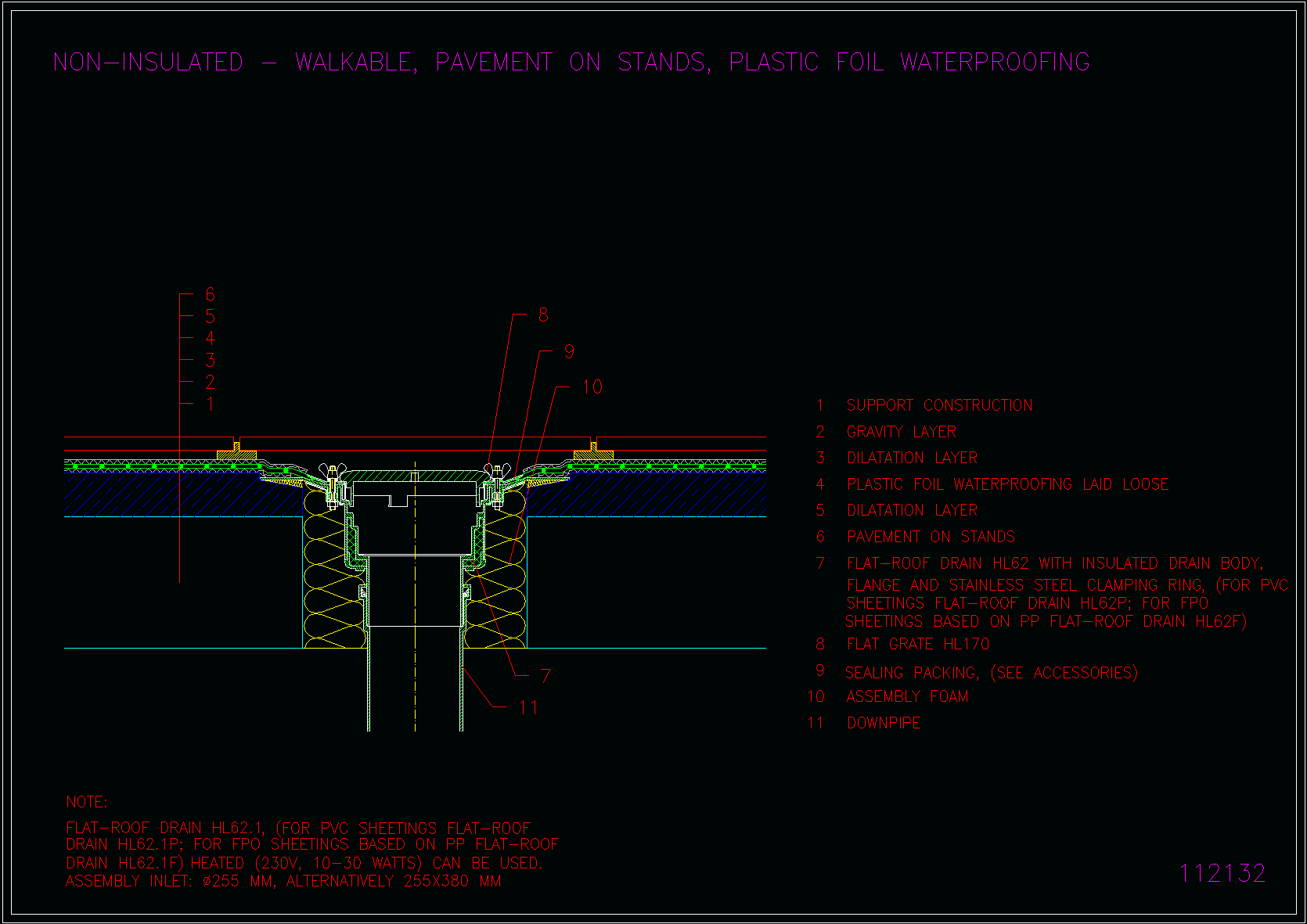The height and width of the screenshot is (924, 1307).
Task: Click the left hatched pavement stand block
Action: coord(237,455)
